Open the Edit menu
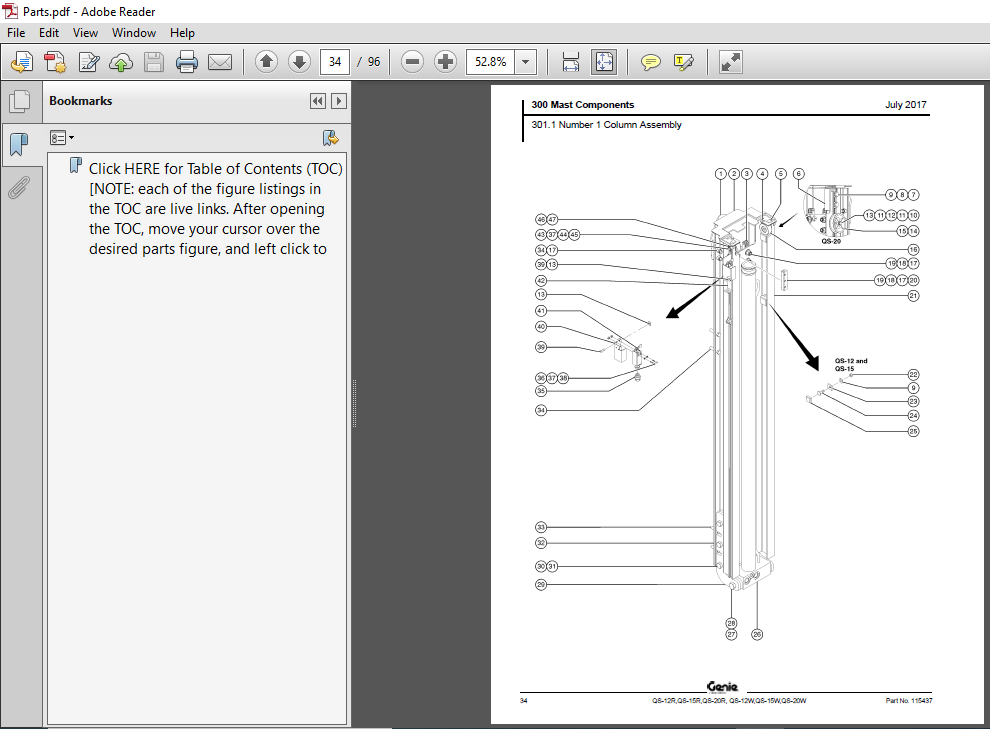990x729 pixels. click(x=49, y=33)
